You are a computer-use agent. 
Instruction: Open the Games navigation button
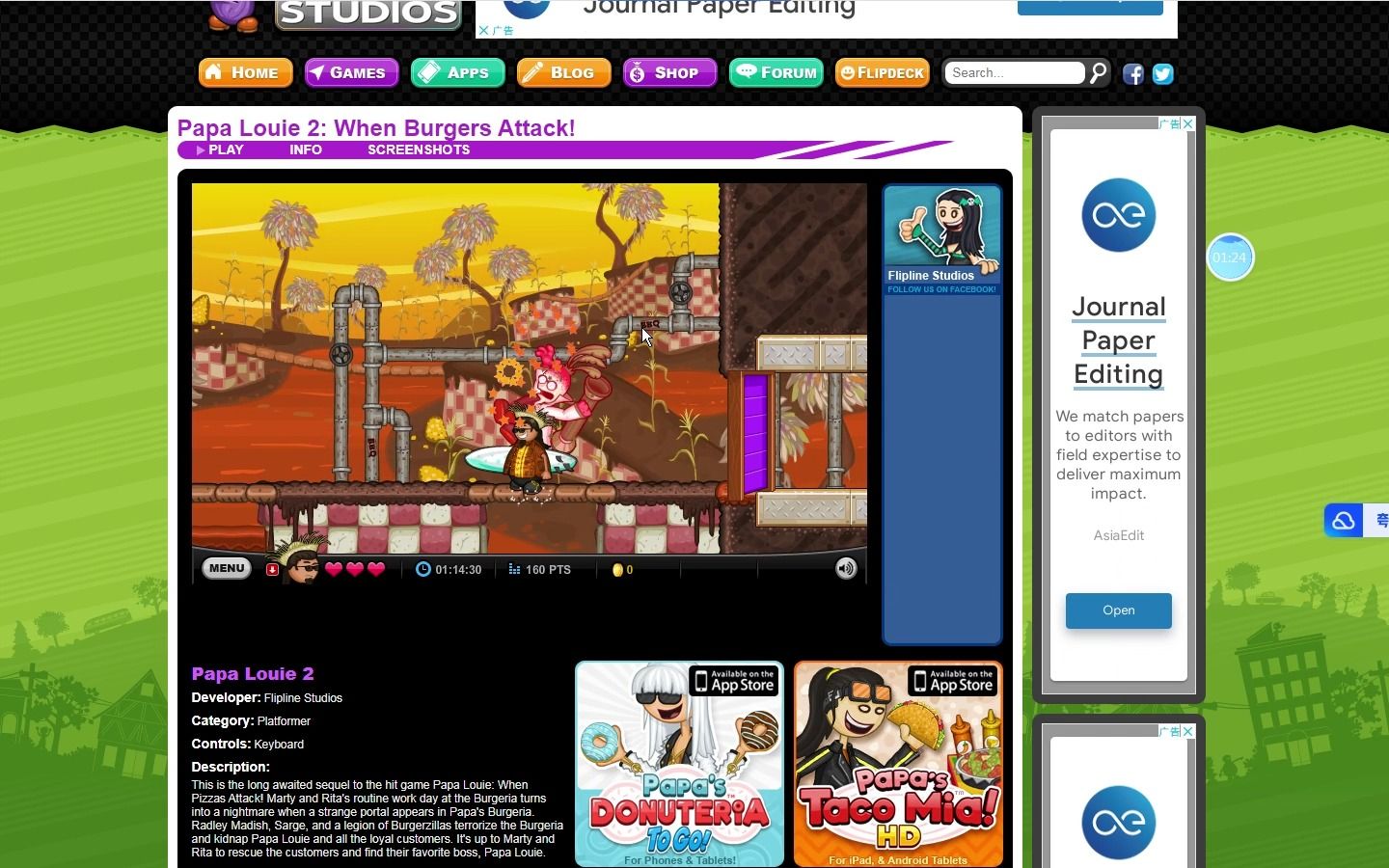point(351,72)
